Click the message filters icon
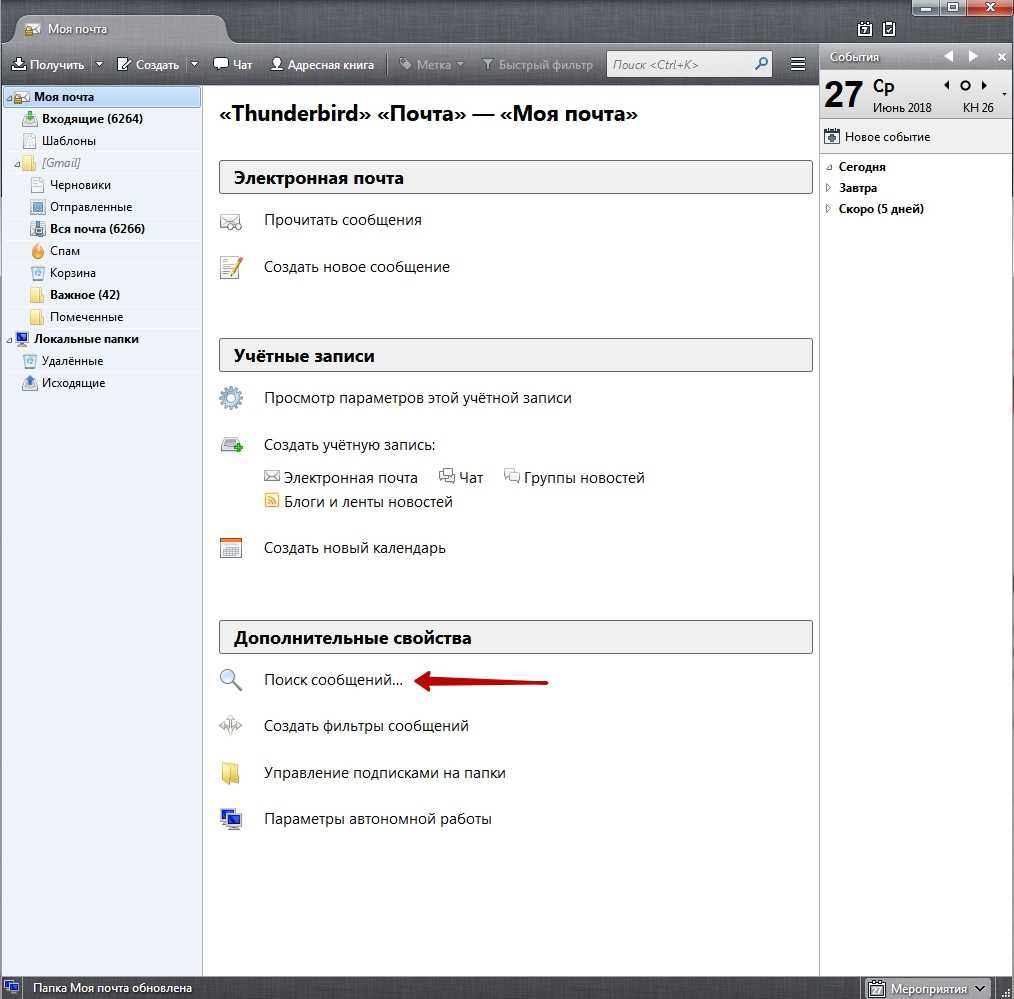The image size is (1014, 999). tap(231, 726)
